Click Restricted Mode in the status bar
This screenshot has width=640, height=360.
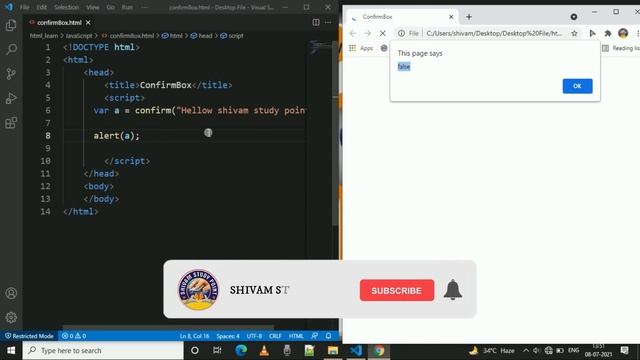click(x=29, y=336)
